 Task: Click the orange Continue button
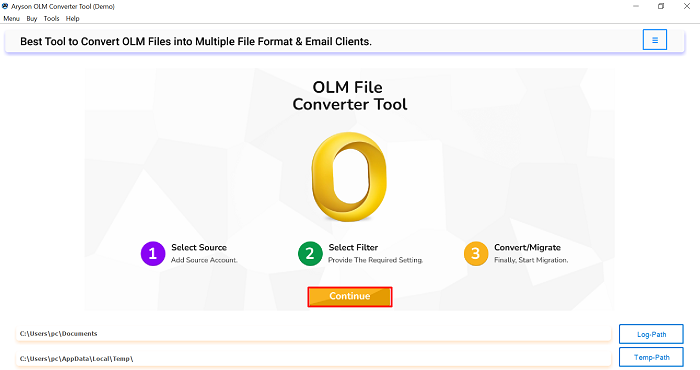tap(350, 296)
